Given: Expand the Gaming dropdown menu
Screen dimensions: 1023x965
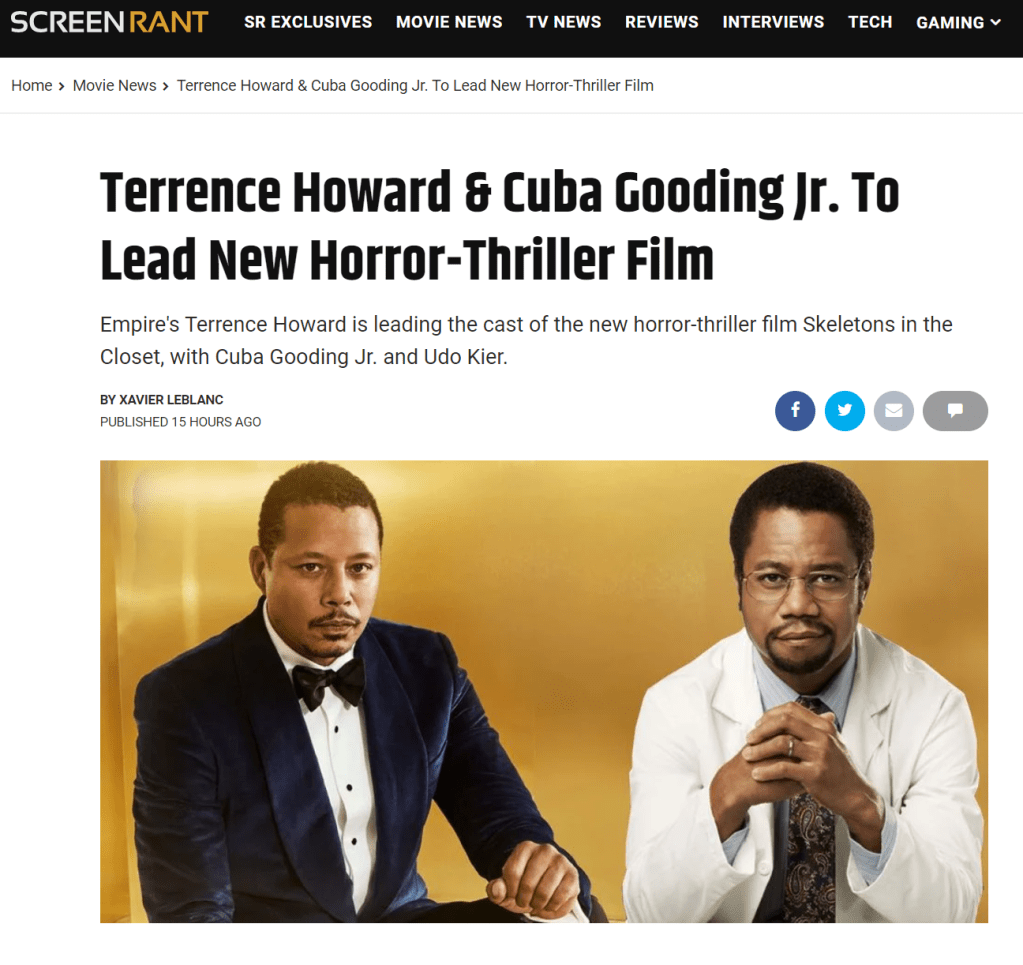Looking at the screenshot, I should (x=958, y=23).
